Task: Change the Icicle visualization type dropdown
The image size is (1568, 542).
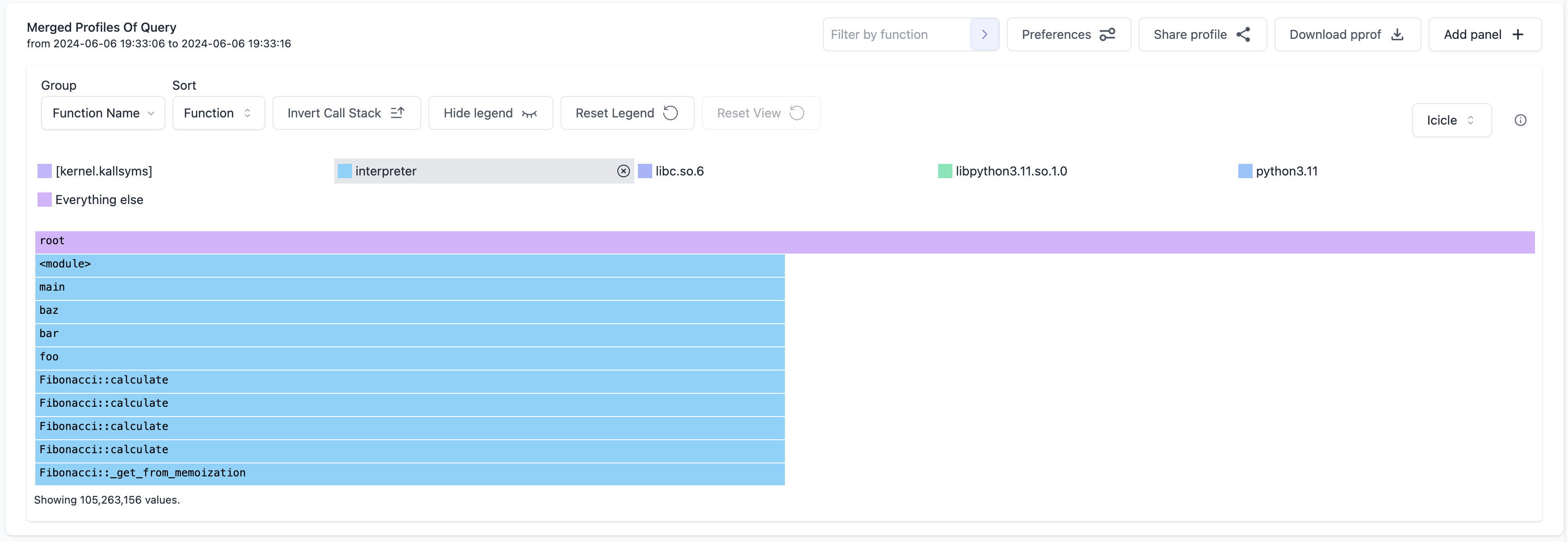Action: pyautogui.click(x=1451, y=121)
